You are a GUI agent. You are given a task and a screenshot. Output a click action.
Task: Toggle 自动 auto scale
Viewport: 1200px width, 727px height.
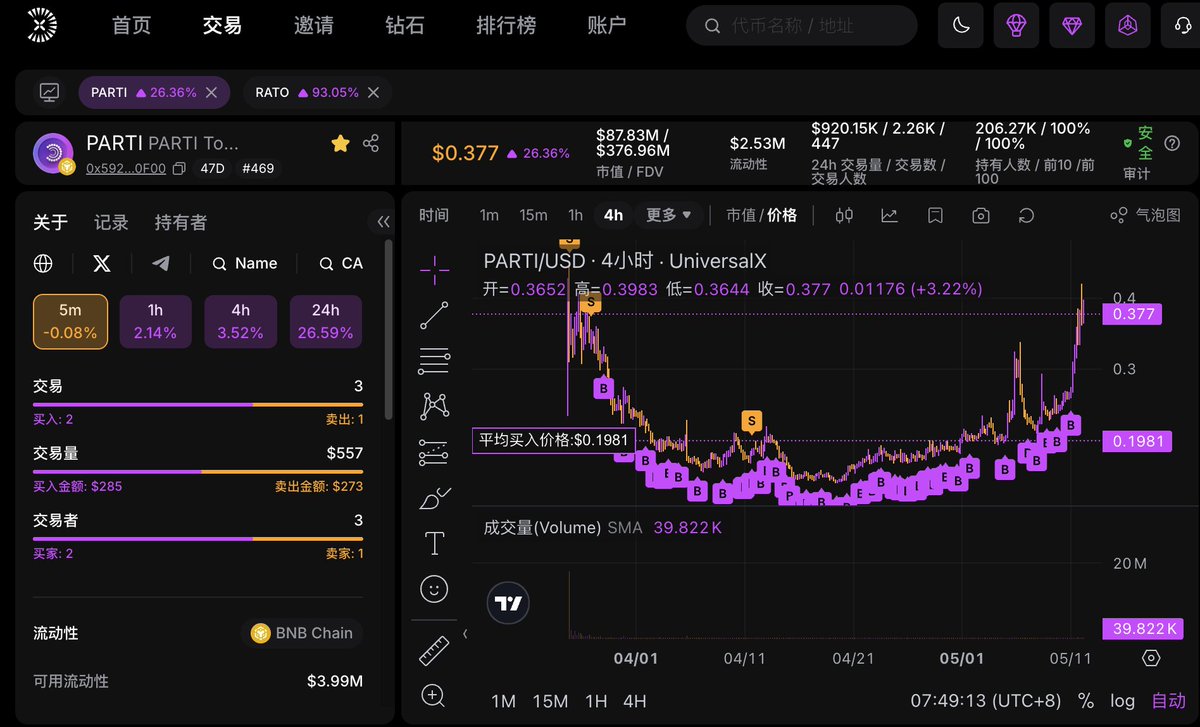[x=1168, y=701]
